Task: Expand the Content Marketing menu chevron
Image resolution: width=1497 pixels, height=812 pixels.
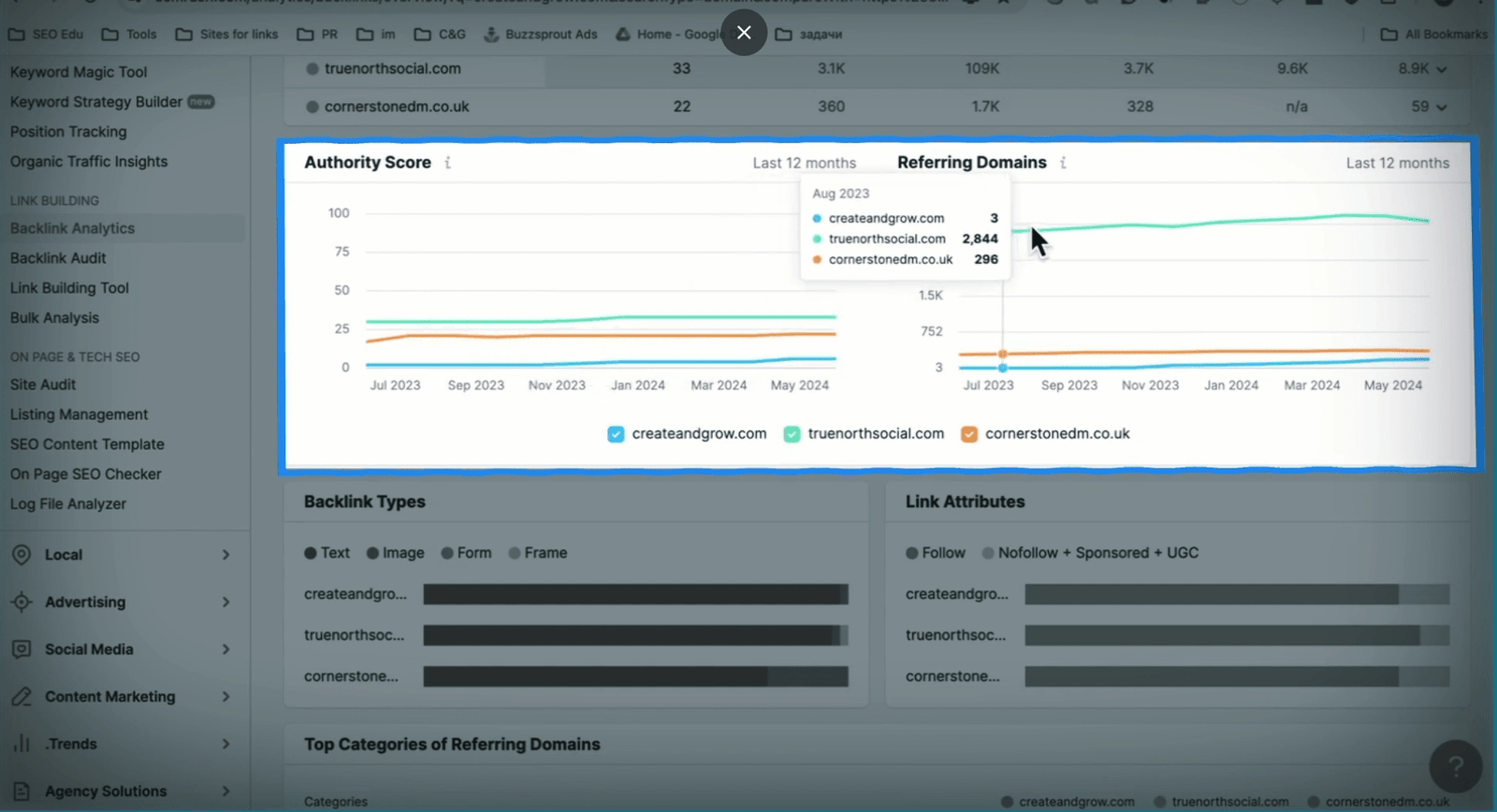Action: click(225, 697)
